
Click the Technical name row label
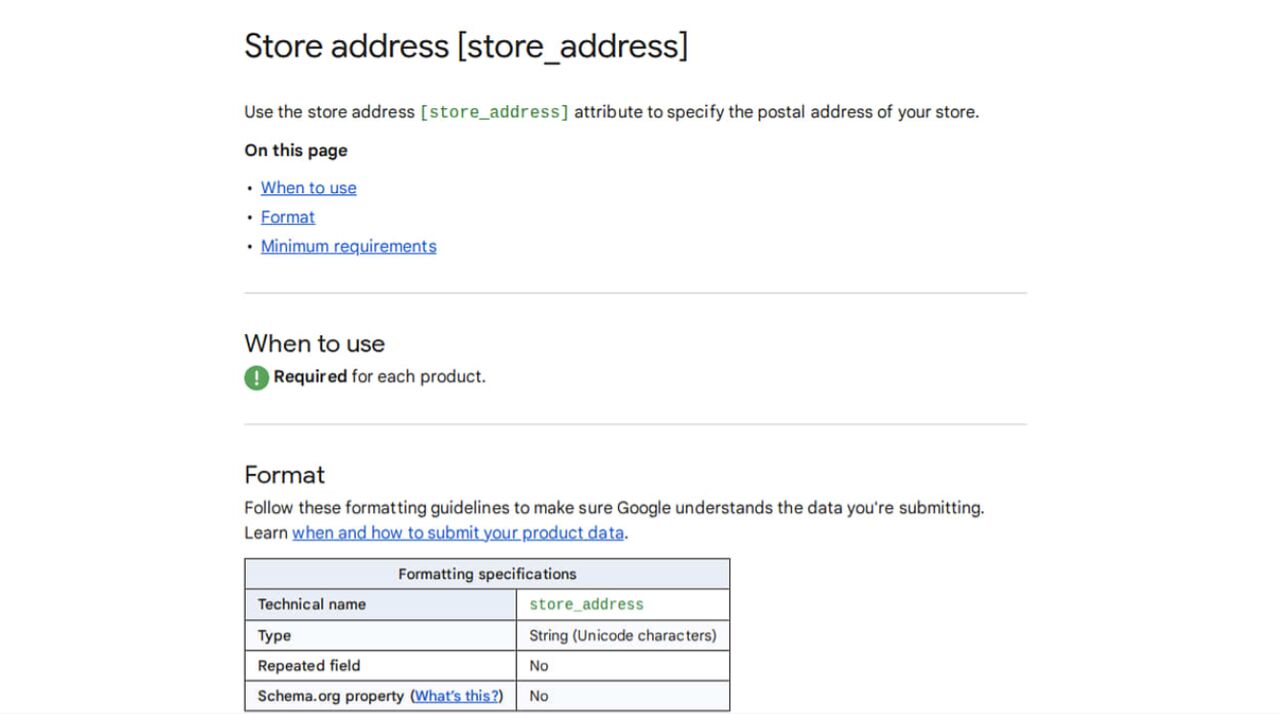click(x=311, y=604)
